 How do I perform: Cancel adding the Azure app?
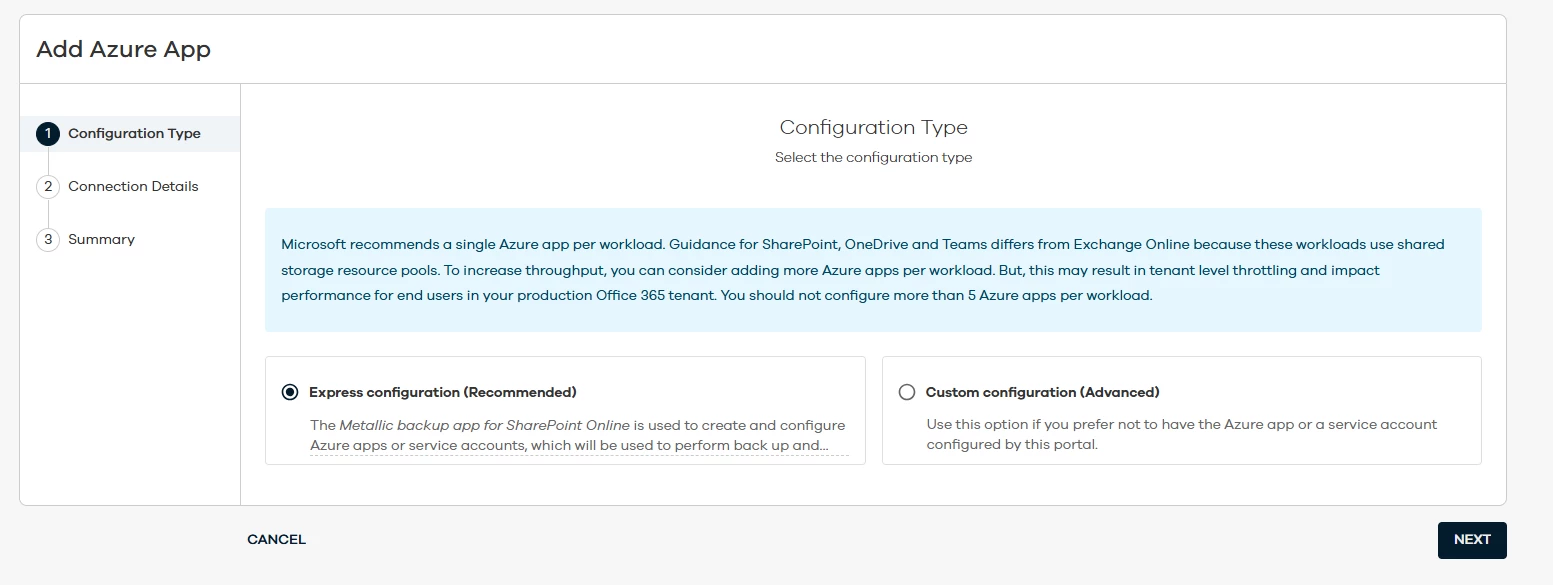(x=276, y=540)
